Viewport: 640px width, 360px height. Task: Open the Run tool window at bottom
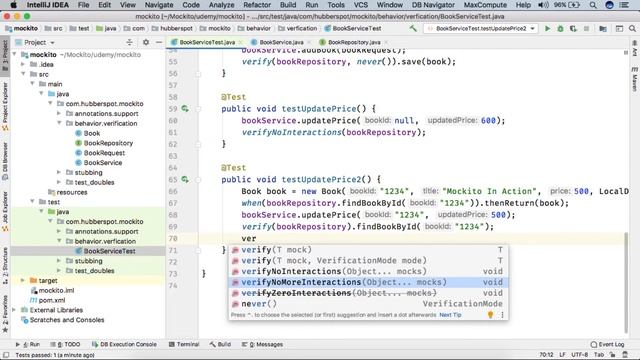tap(28, 344)
